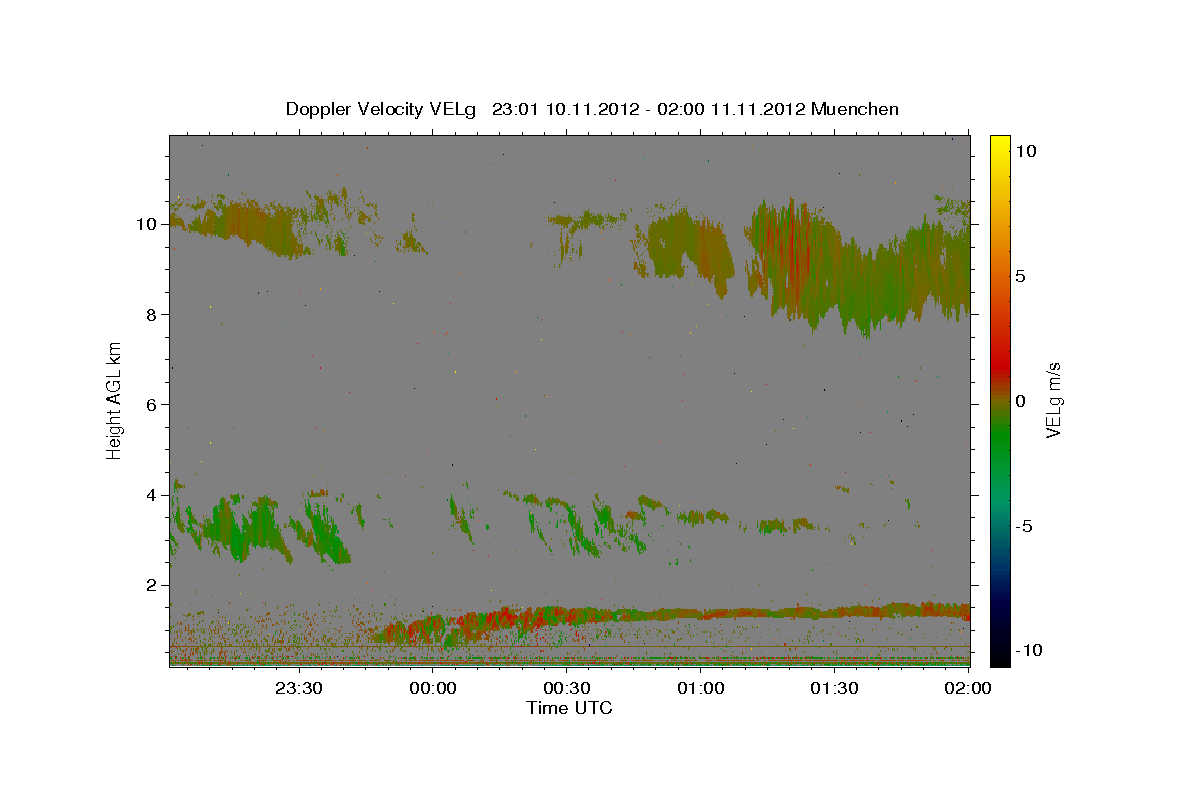Click the 00:00 time tick label
Image resolution: width=1200 pixels, height=800 pixels.
coord(433,688)
